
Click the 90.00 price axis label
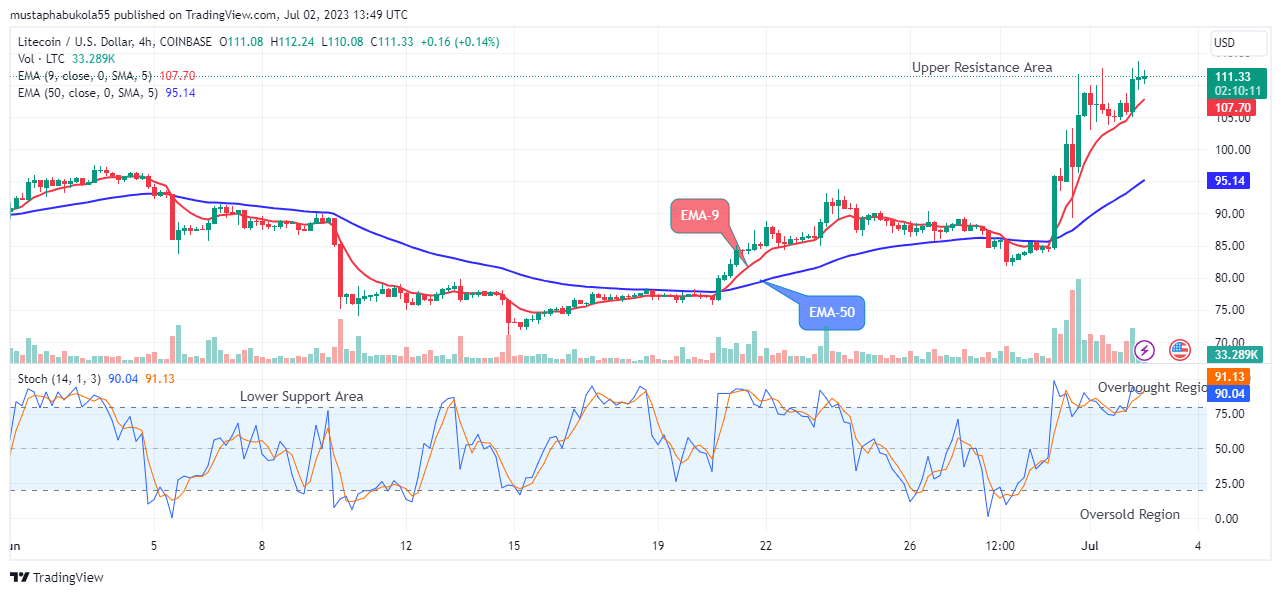tap(1229, 214)
